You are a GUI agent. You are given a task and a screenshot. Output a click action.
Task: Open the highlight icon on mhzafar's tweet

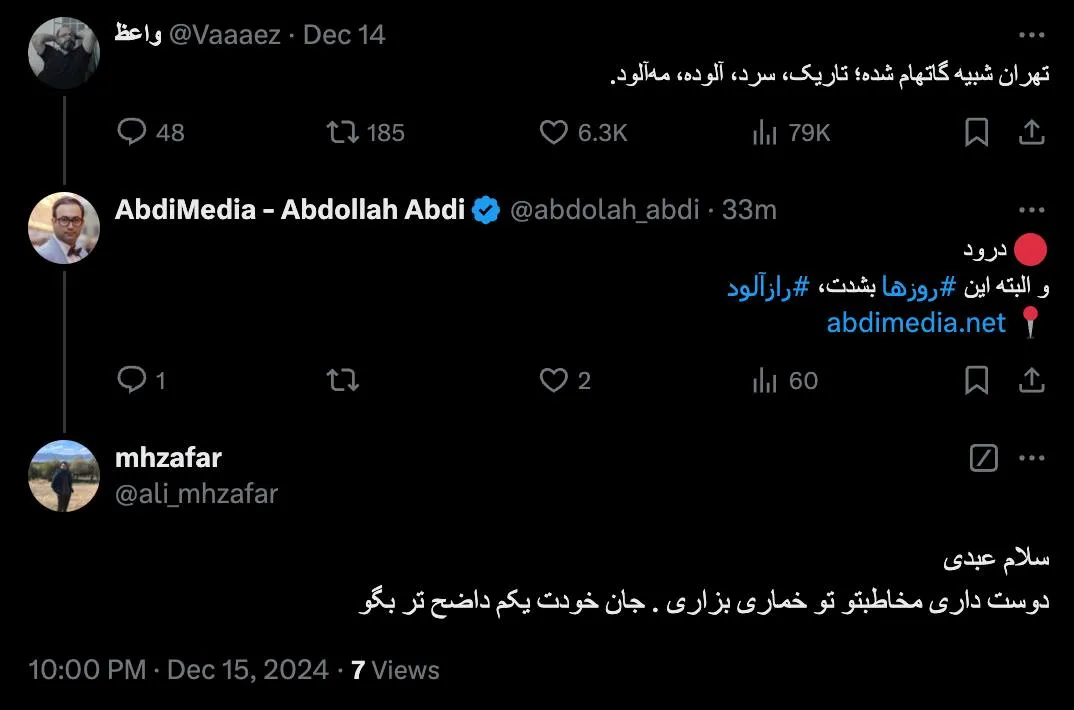(x=984, y=457)
